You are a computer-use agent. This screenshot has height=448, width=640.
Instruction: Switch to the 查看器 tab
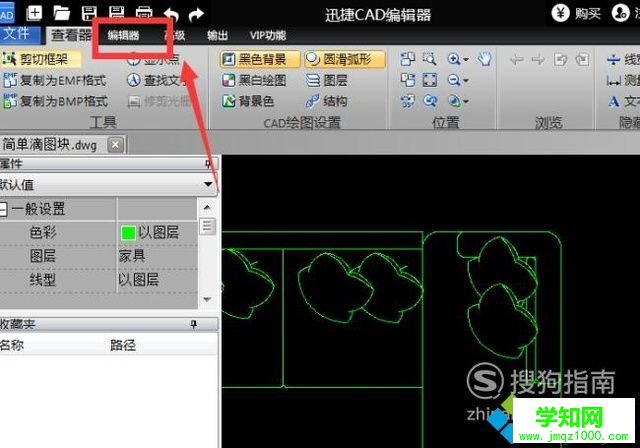70,35
